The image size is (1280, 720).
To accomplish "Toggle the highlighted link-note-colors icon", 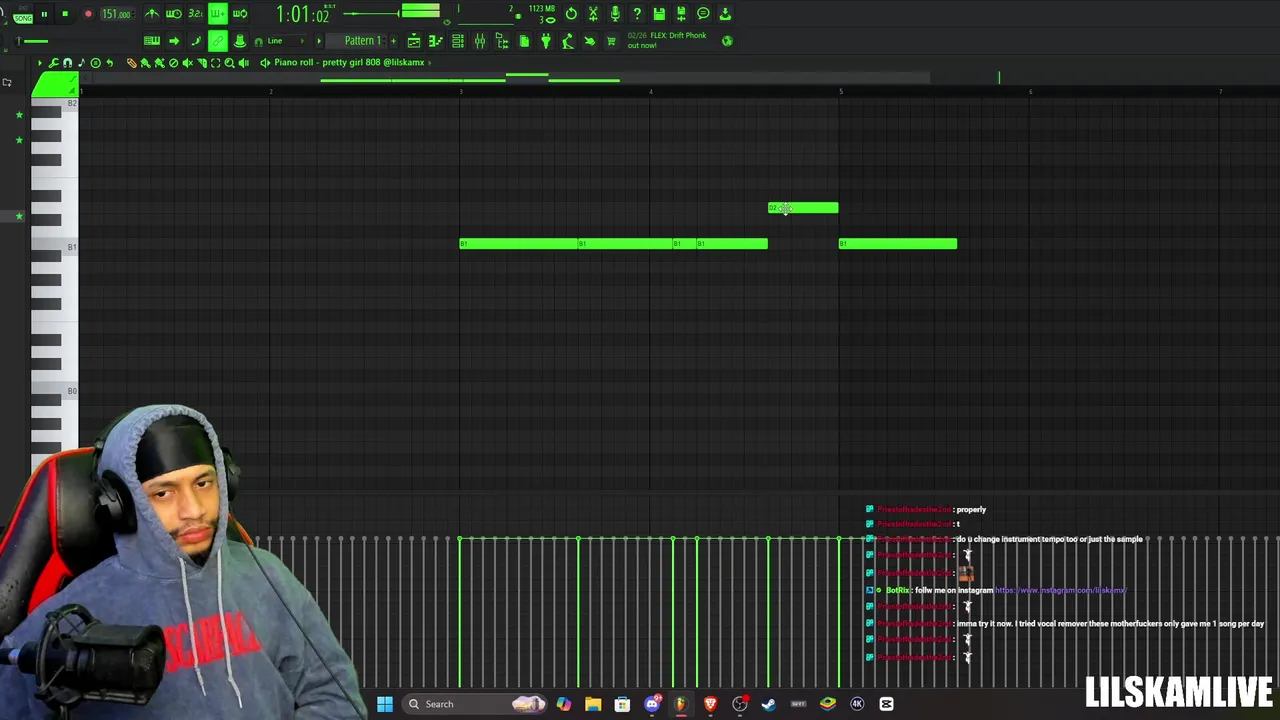I will [218, 41].
